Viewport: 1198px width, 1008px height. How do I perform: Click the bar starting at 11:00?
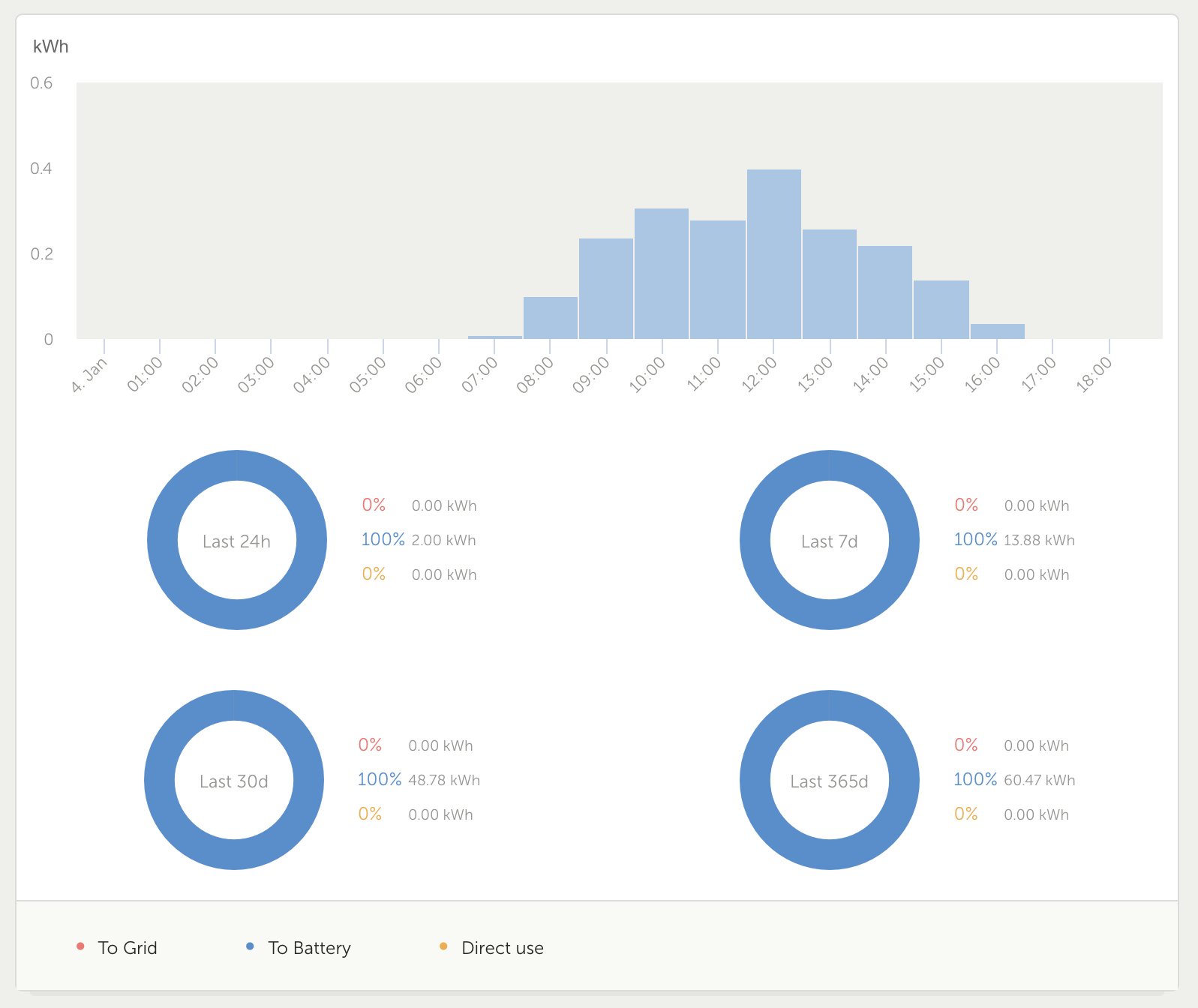718,280
